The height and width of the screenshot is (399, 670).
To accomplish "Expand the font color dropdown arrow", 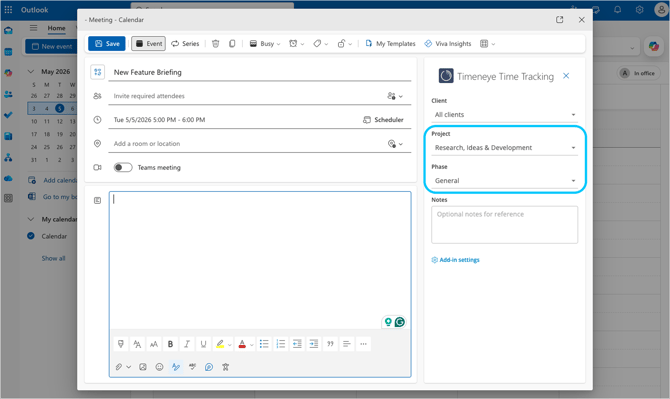I will pos(252,344).
